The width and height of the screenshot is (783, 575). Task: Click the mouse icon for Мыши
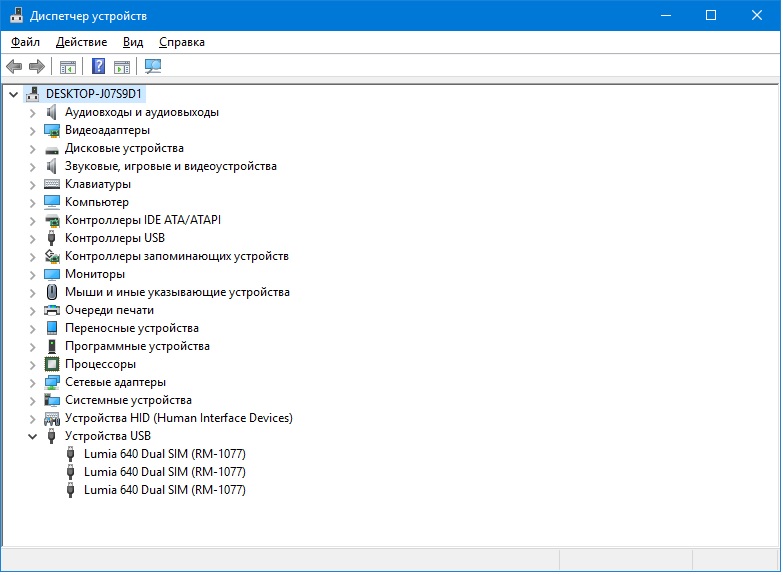tap(52, 292)
